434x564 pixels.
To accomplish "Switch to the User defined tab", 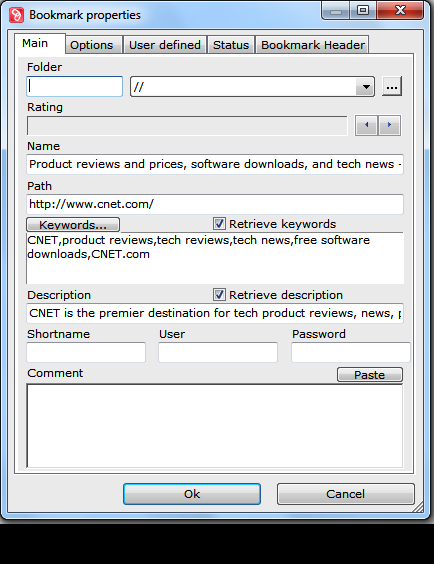I will [x=165, y=45].
